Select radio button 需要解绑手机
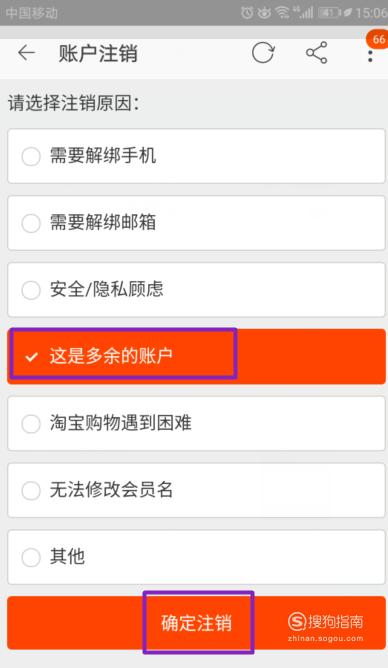 196,156
